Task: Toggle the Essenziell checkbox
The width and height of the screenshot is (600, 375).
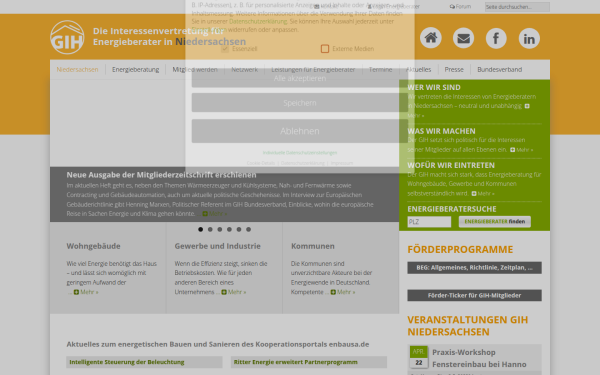Action: click(225, 49)
